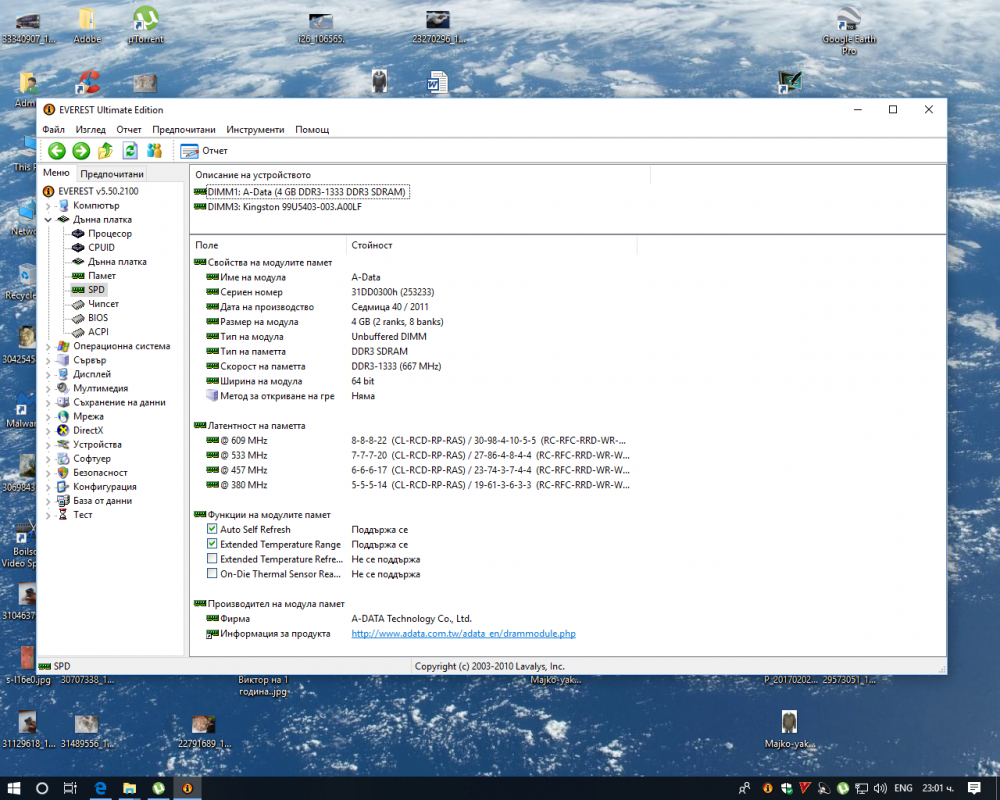Expand the Мултимедия tree node
Image resolution: width=1000 pixels, height=800 pixels.
point(48,389)
